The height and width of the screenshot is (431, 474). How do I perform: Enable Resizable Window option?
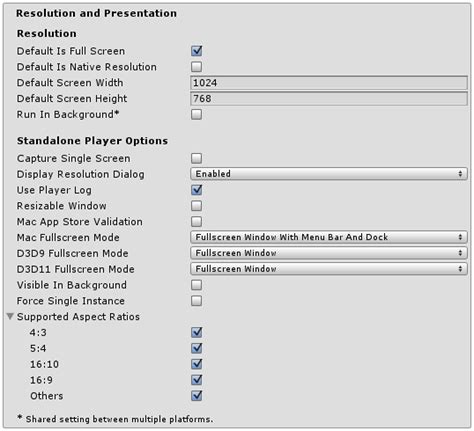tap(196, 206)
